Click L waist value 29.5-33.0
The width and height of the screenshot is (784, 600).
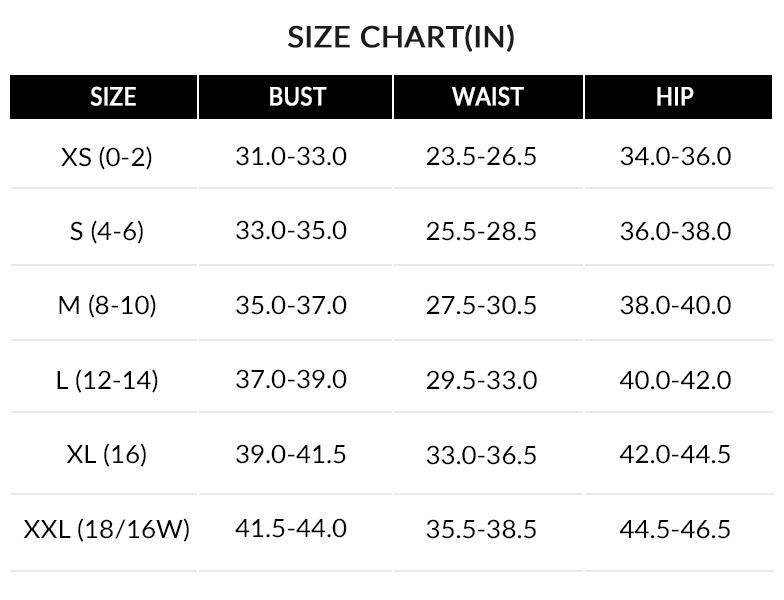click(481, 380)
